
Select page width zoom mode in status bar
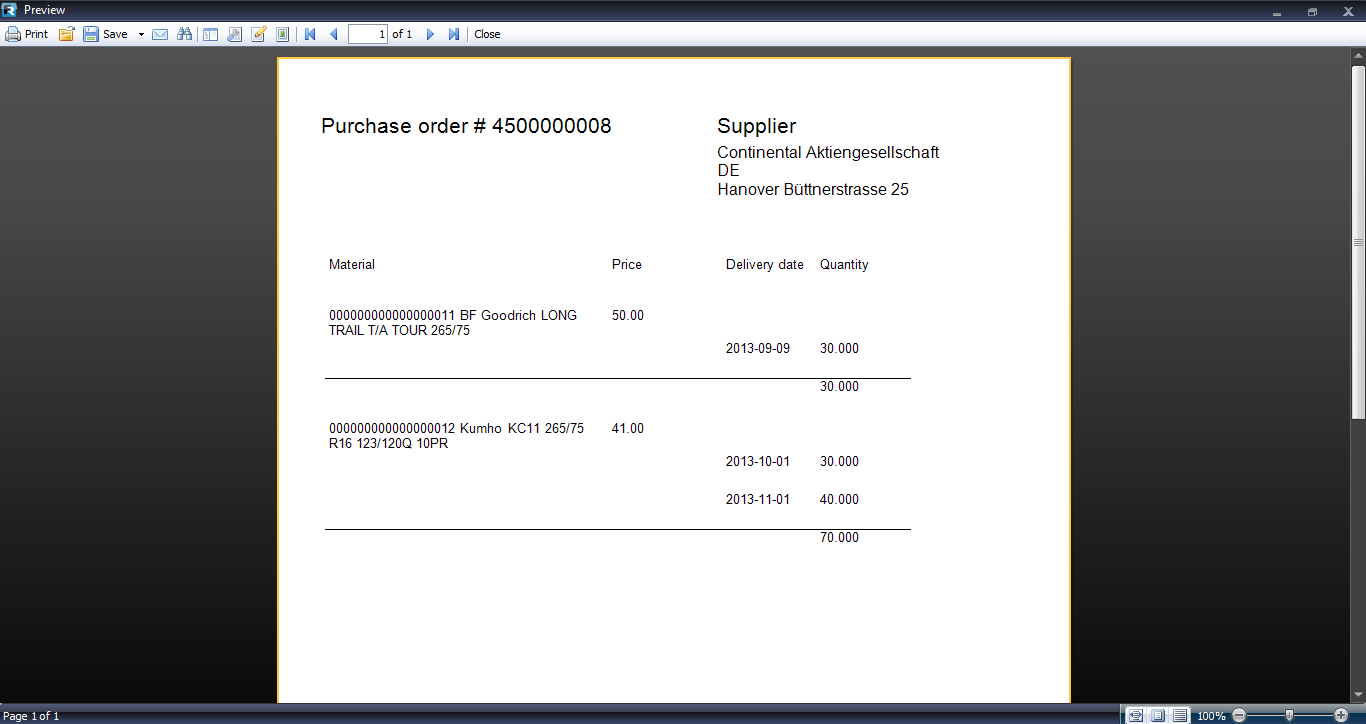coord(1135,716)
